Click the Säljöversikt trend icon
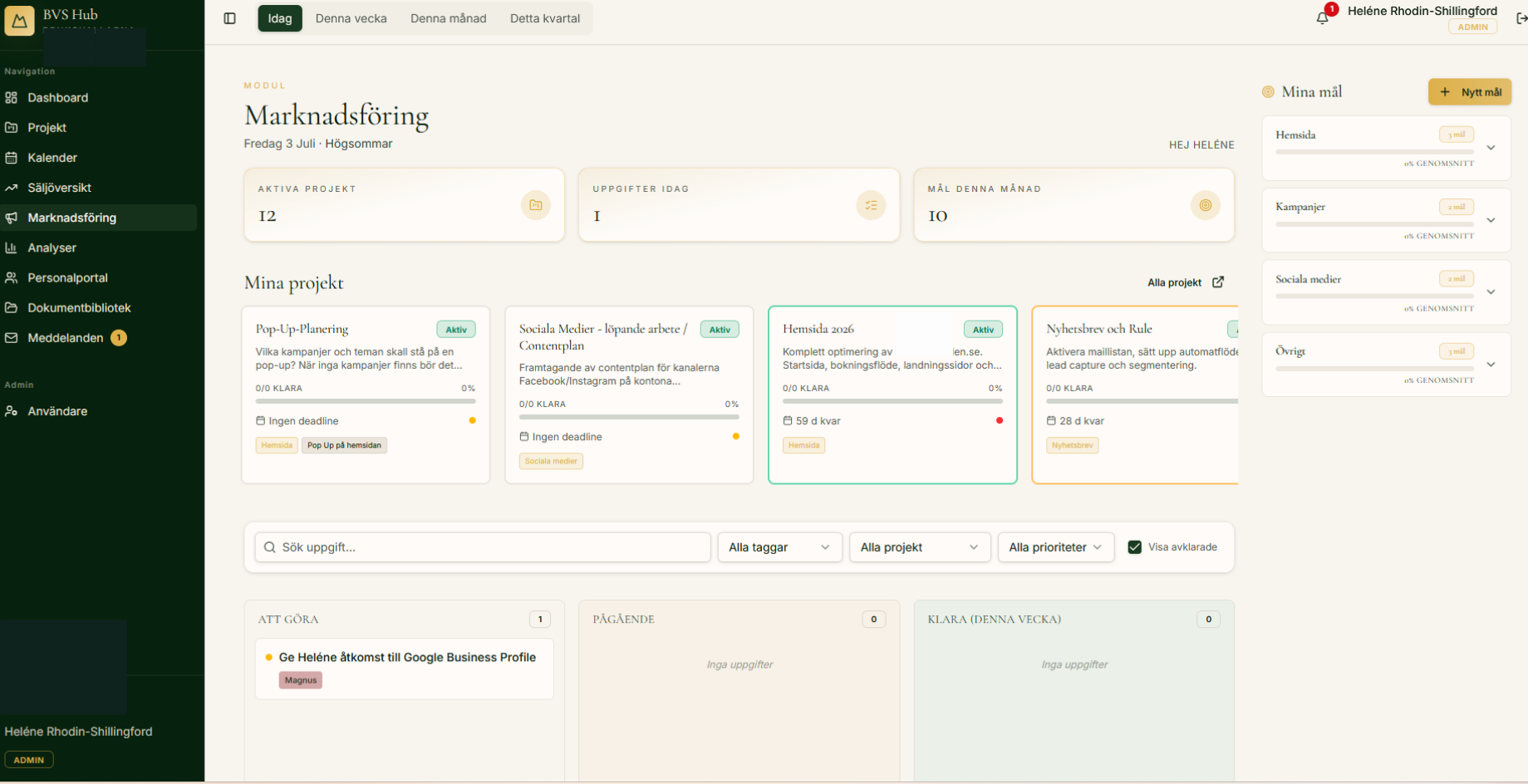1528x784 pixels. 11,188
